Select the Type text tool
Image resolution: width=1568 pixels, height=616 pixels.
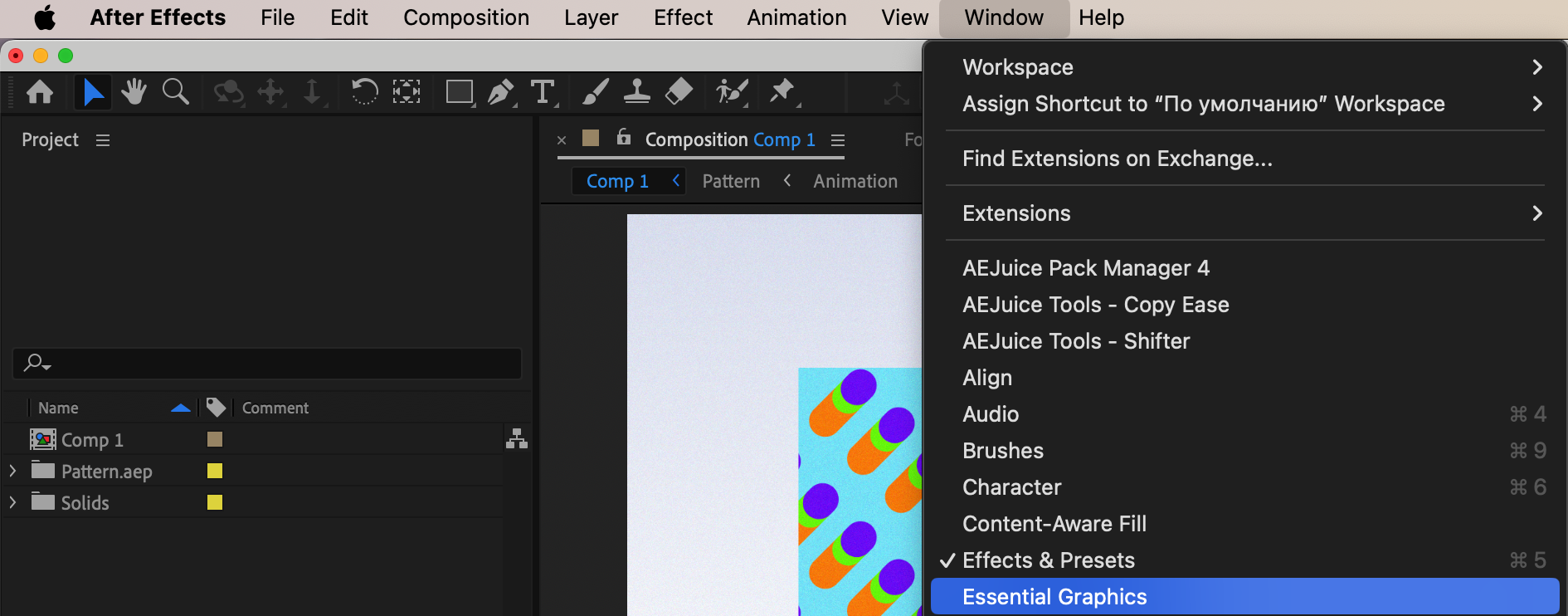point(543,91)
